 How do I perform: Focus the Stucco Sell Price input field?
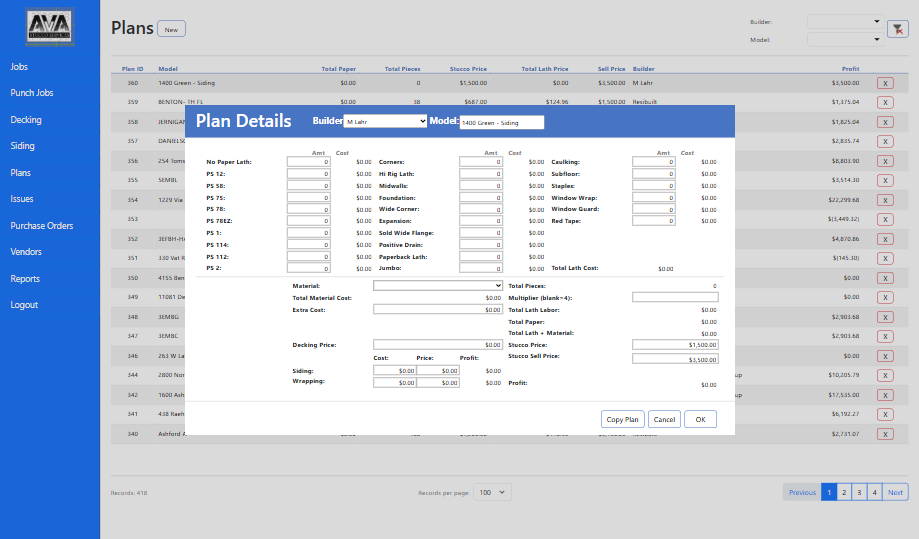click(x=675, y=359)
